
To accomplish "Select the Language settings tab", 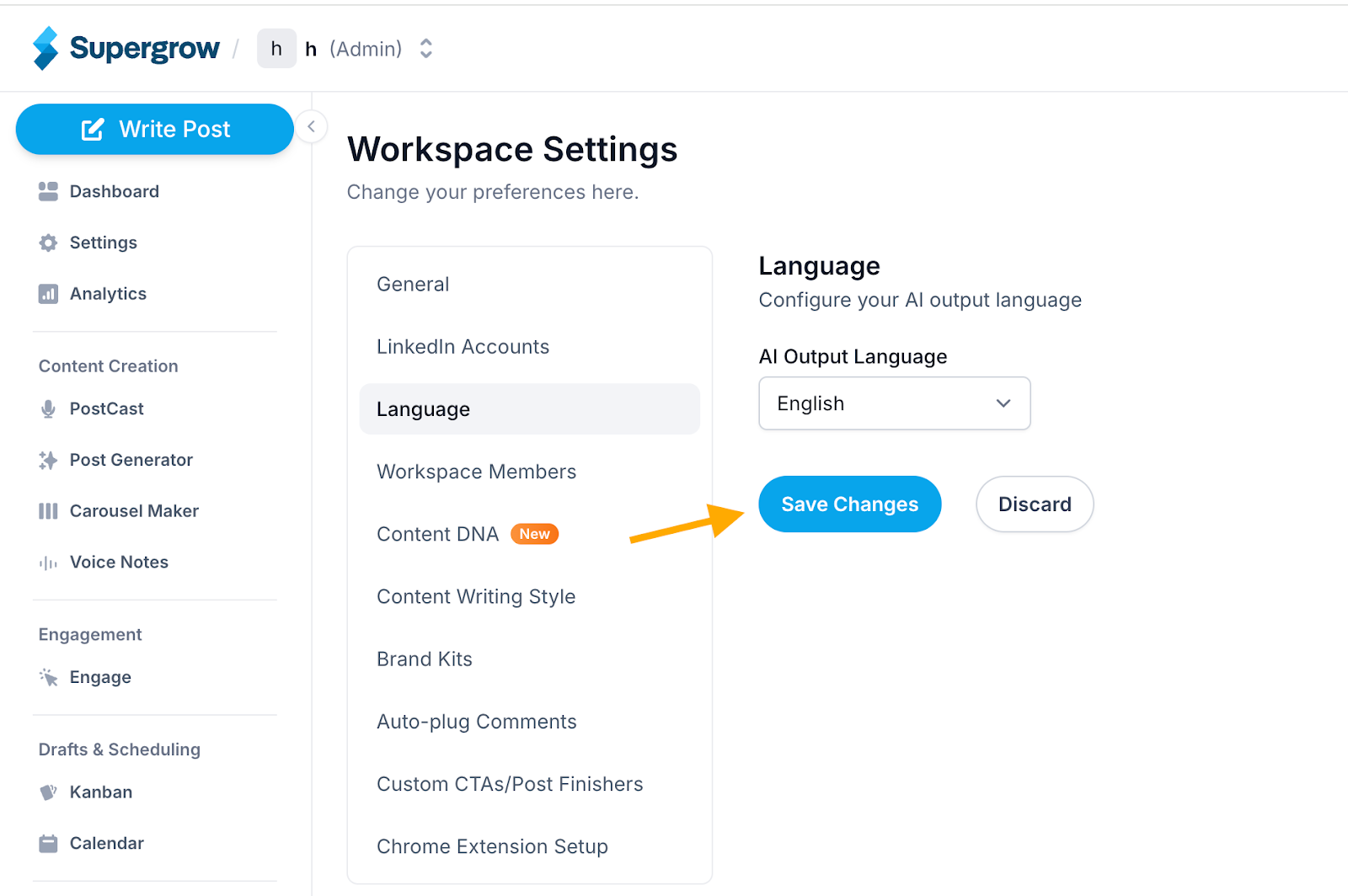I will click(530, 409).
